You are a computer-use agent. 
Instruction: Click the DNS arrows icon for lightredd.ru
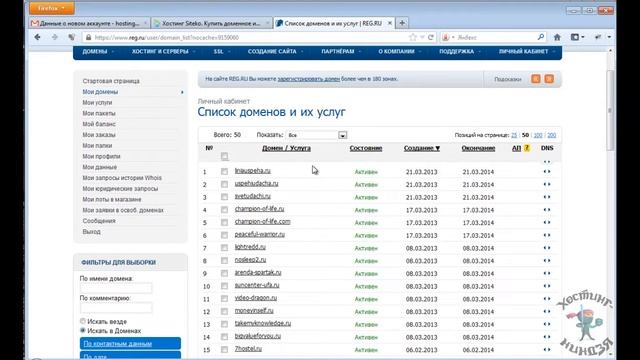[x=547, y=248]
